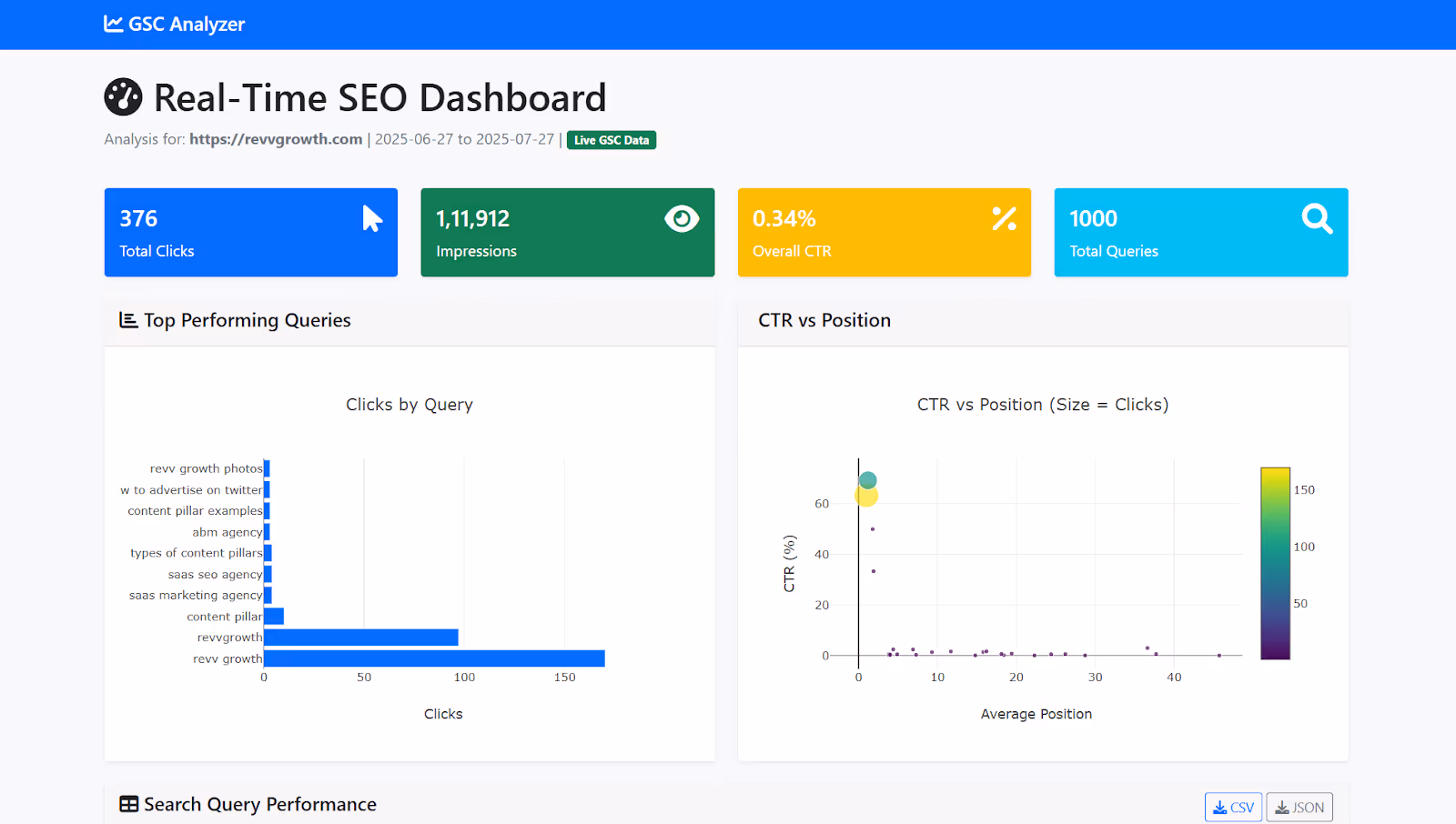Select the cursor icon on Total Clicks card
The image size is (1456, 824).
click(370, 218)
